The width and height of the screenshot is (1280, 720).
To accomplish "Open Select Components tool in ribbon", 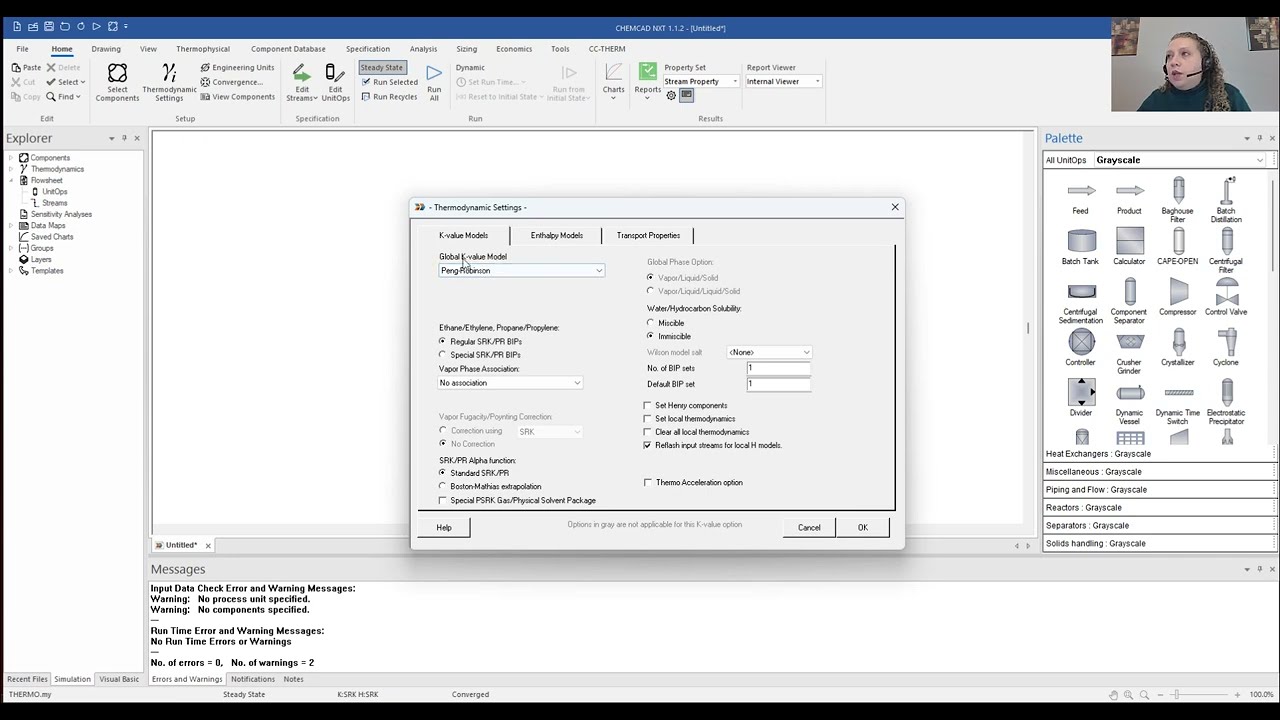I will 117,82.
